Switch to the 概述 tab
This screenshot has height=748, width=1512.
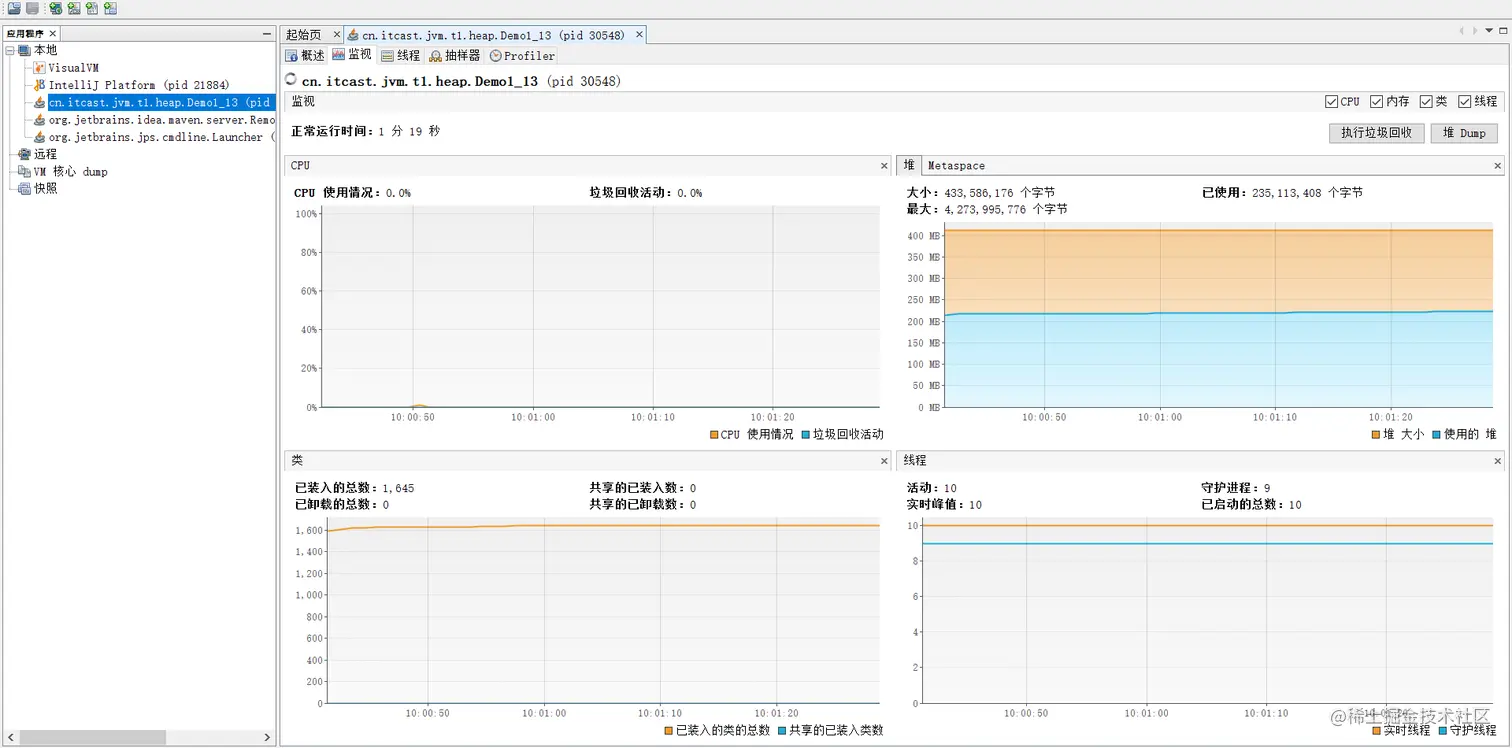305,56
